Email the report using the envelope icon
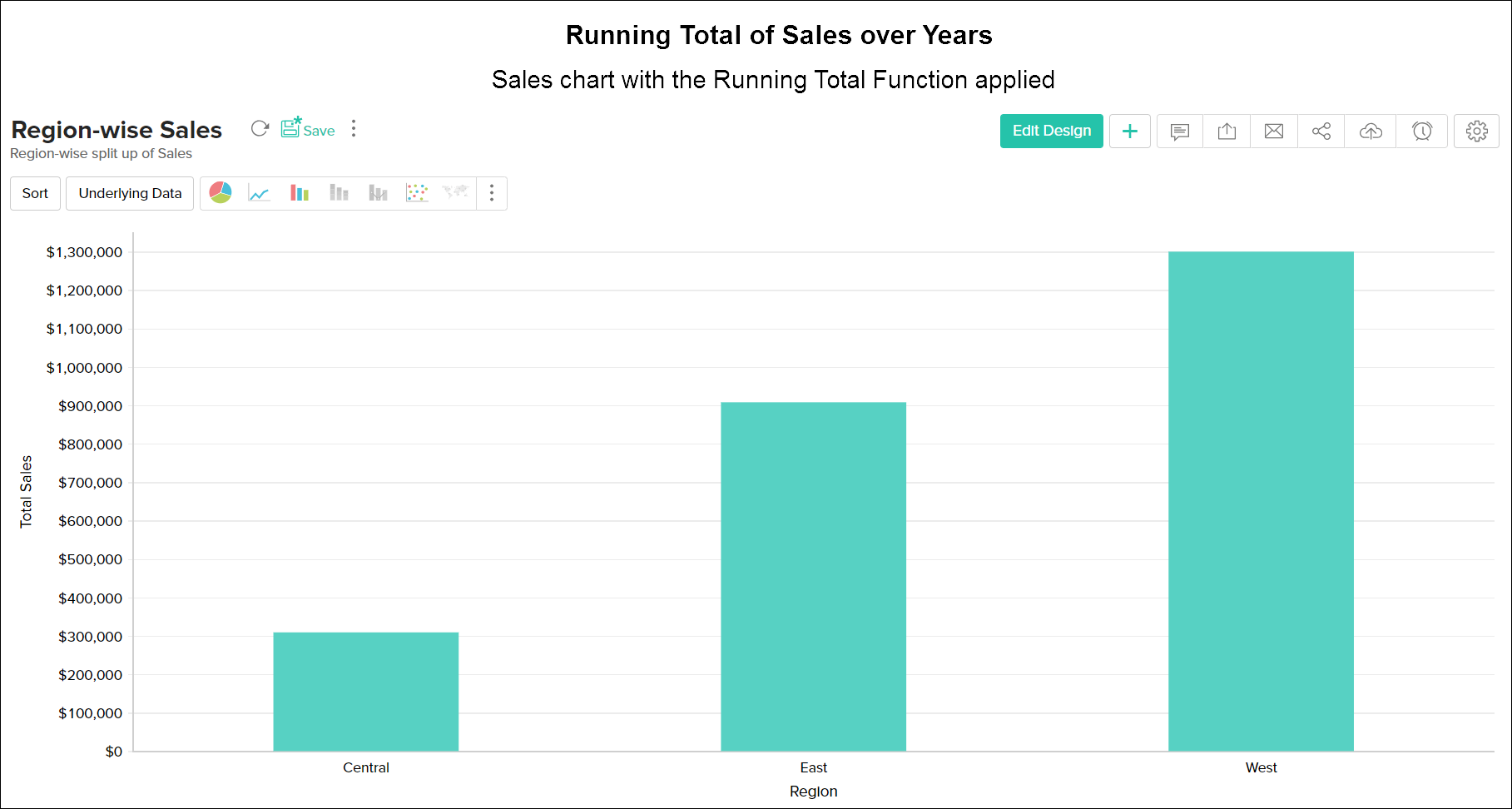 [1273, 132]
